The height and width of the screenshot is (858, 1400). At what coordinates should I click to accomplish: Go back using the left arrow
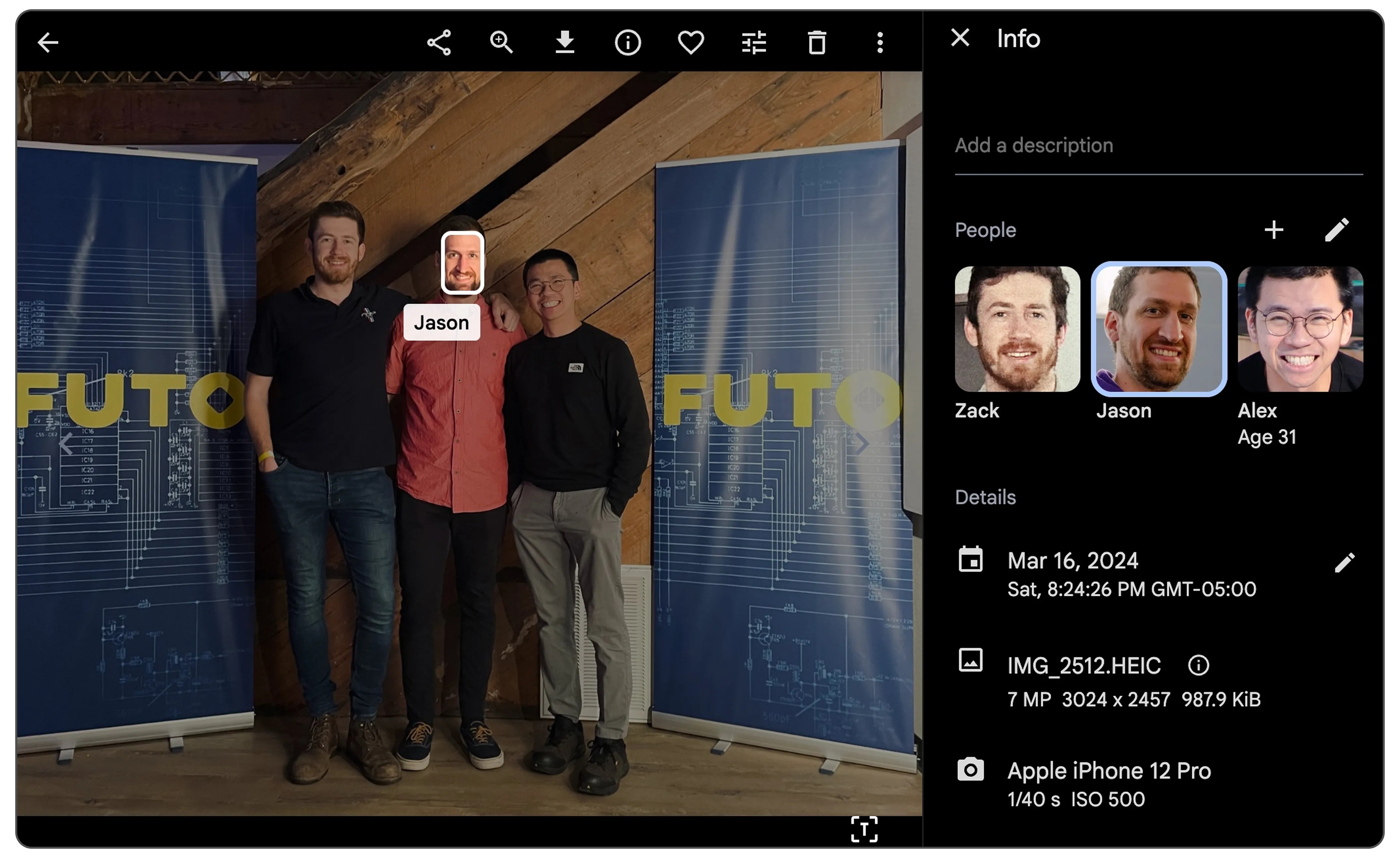[48, 43]
